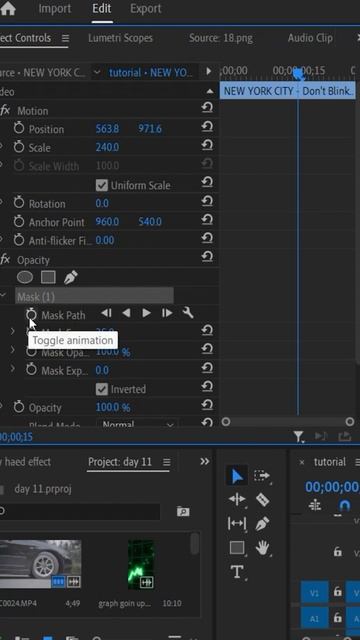Track selected mask backward one frame
This screenshot has width=360, height=640.
coord(106,313)
